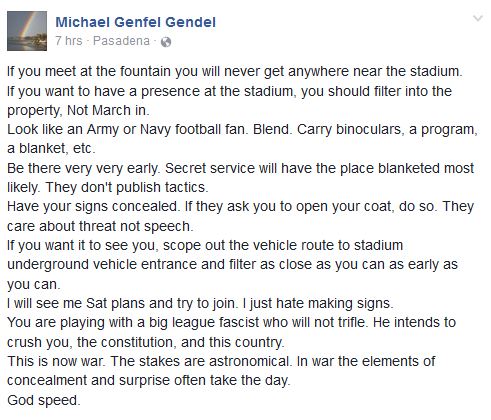
Task: Click the globe public privacy icon
Action: pyautogui.click(x=166, y=42)
